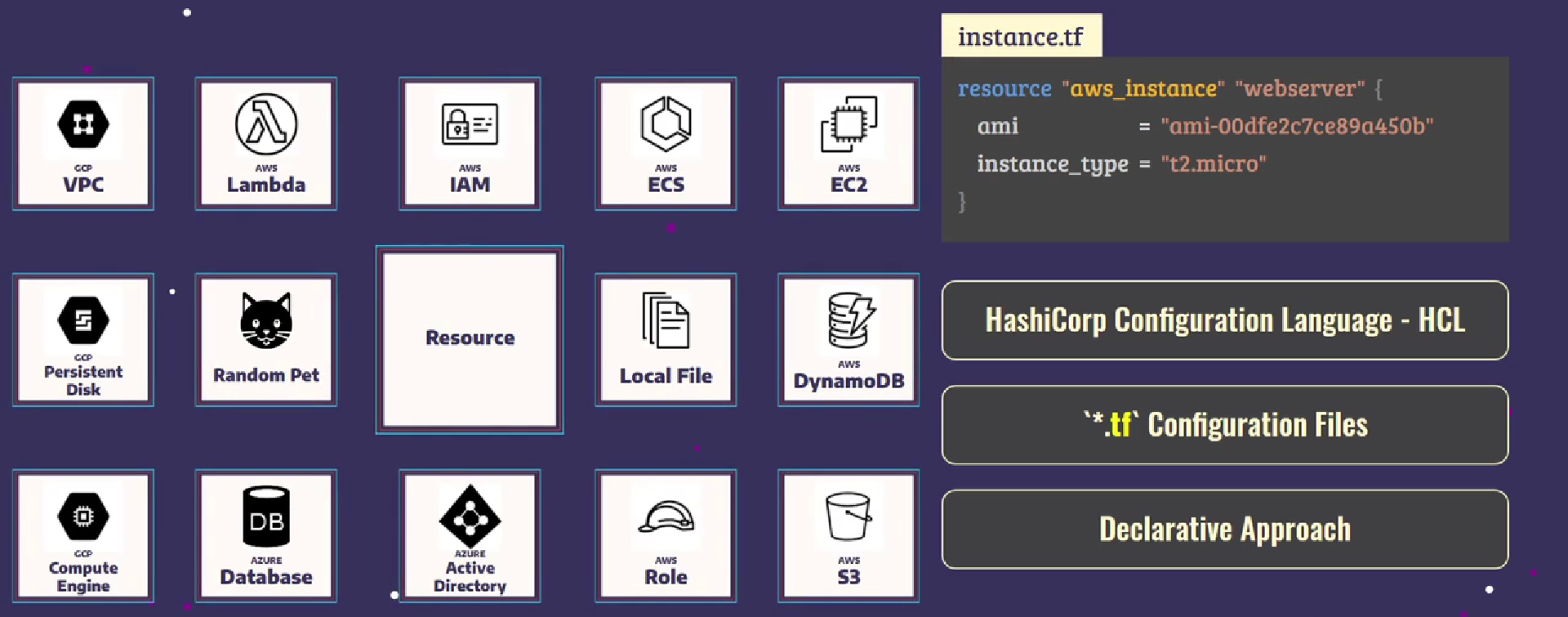Click the 'Random Pet' label
Image resolution: width=1568 pixels, height=617 pixels.
[266, 375]
